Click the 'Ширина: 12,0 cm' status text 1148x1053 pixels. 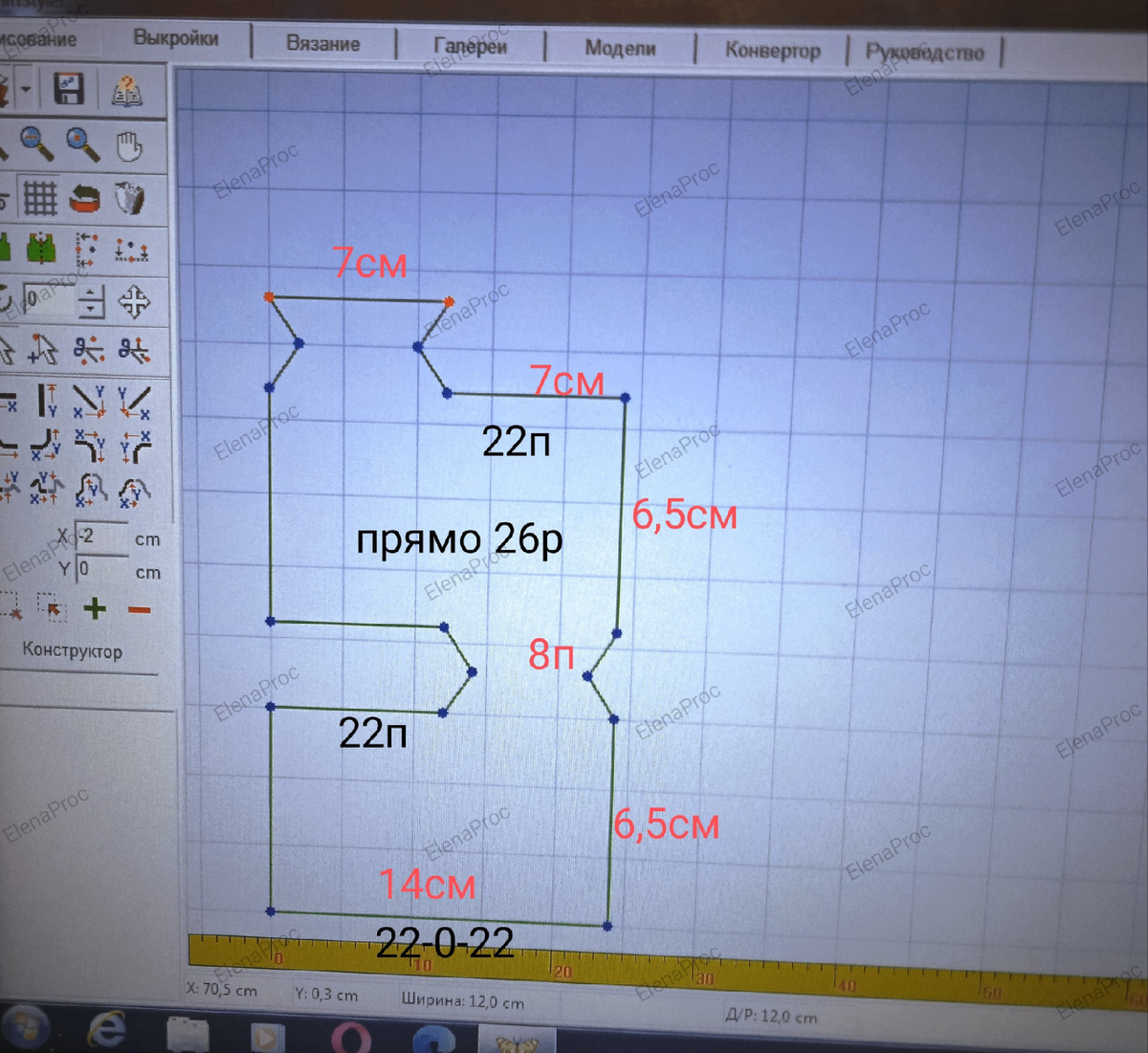[463, 1002]
